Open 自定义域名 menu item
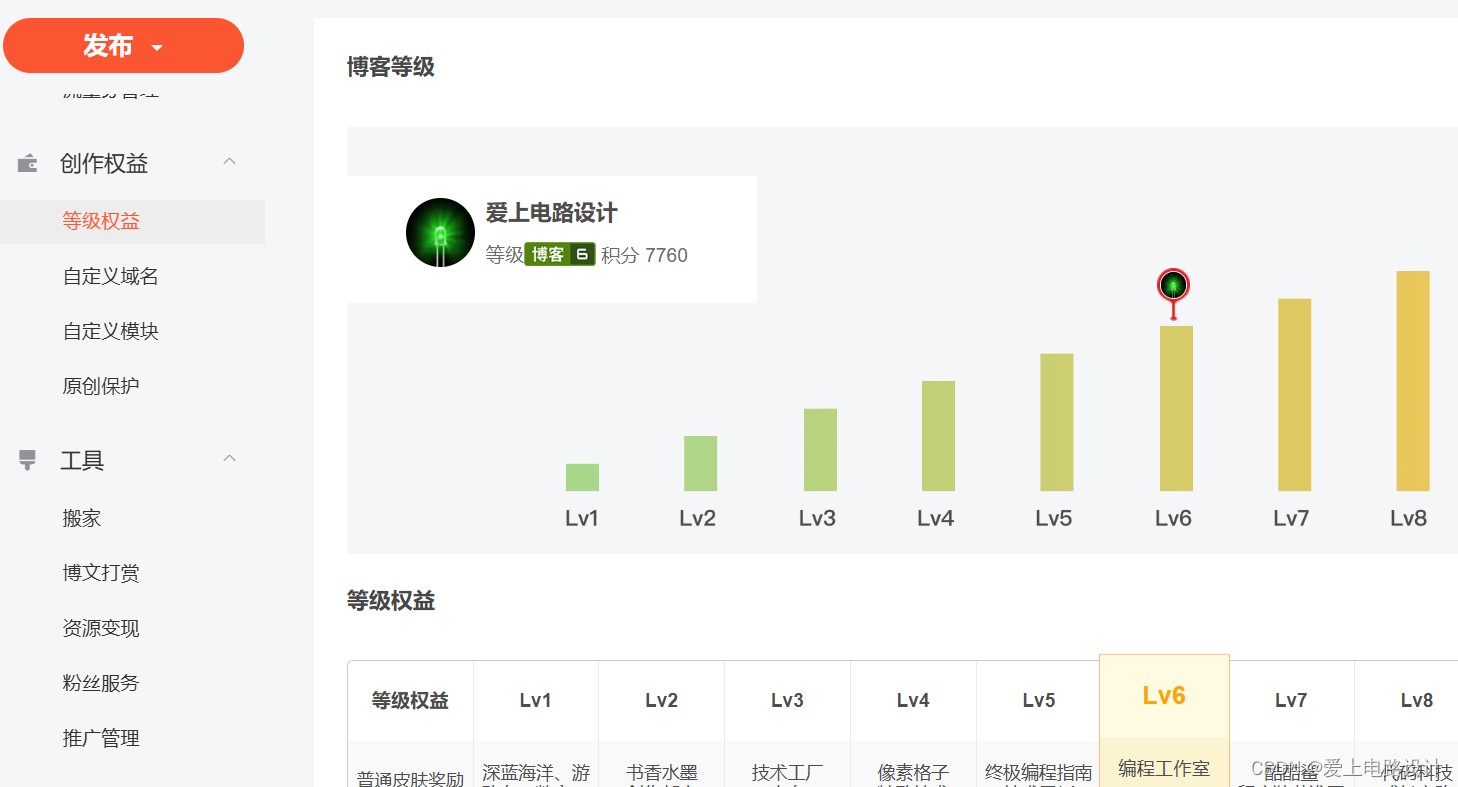The height and width of the screenshot is (787, 1458). click(111, 276)
